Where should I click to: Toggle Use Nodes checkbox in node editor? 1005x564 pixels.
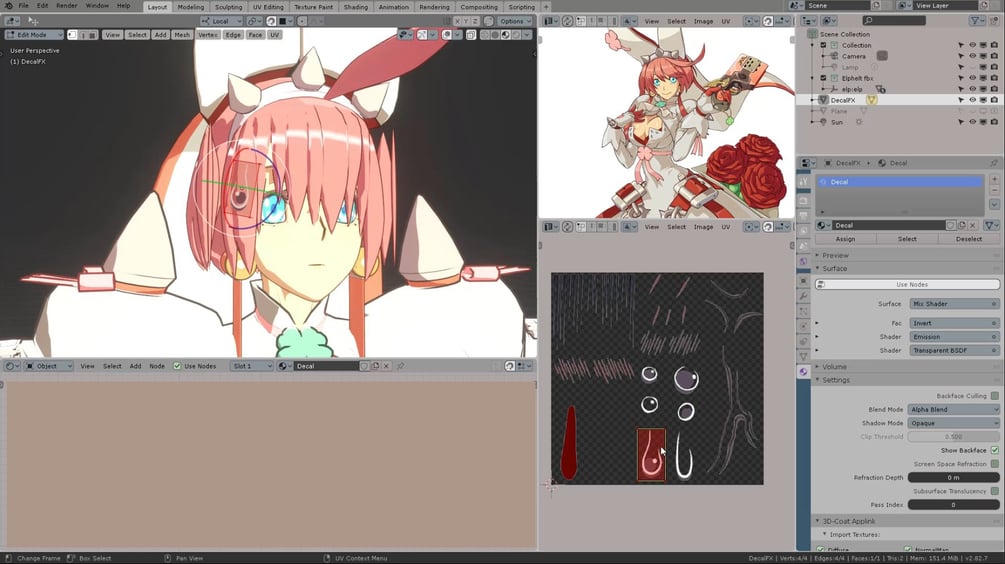click(177, 366)
